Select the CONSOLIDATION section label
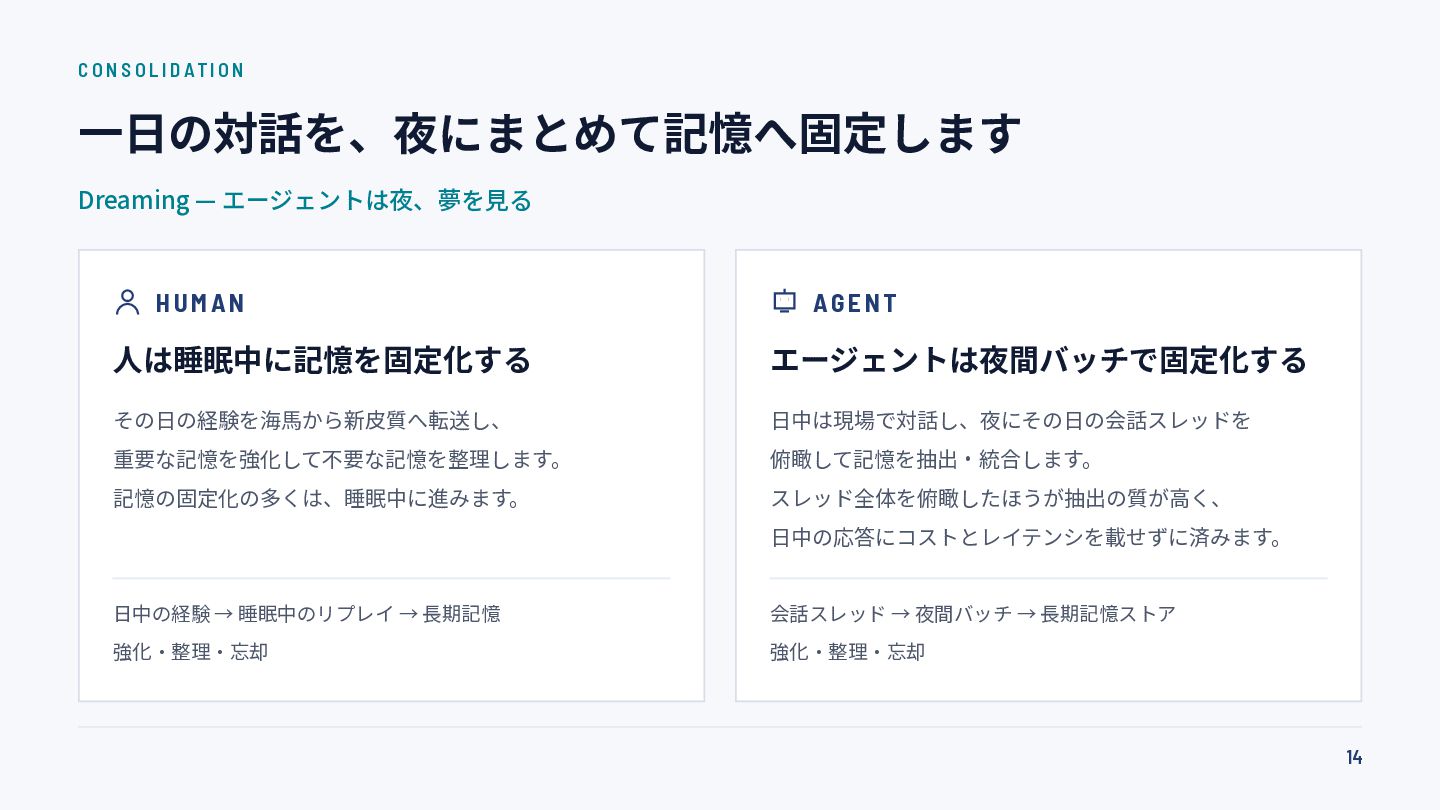1440x810 pixels. 162,70
